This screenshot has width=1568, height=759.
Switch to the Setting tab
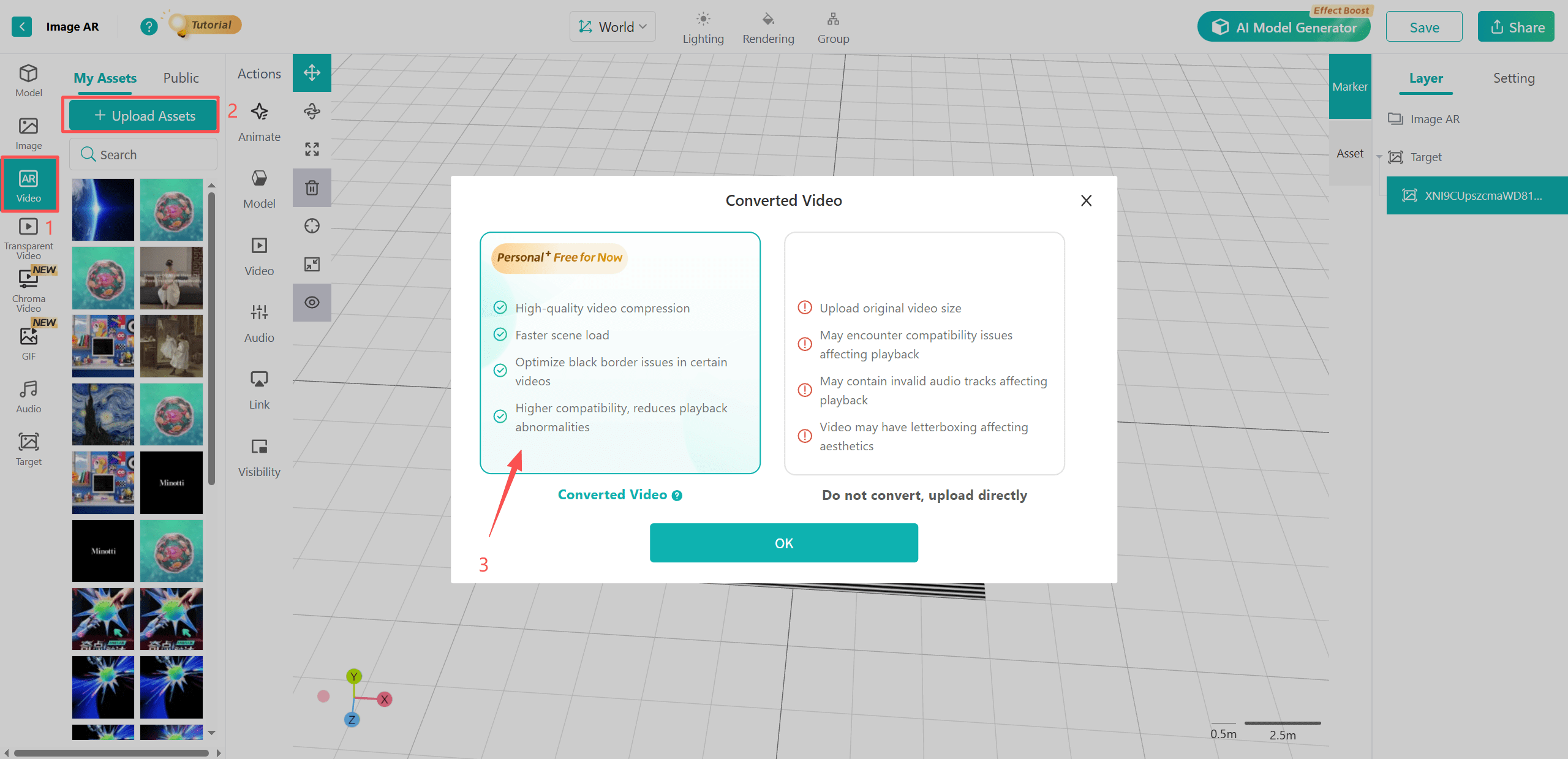1513,78
